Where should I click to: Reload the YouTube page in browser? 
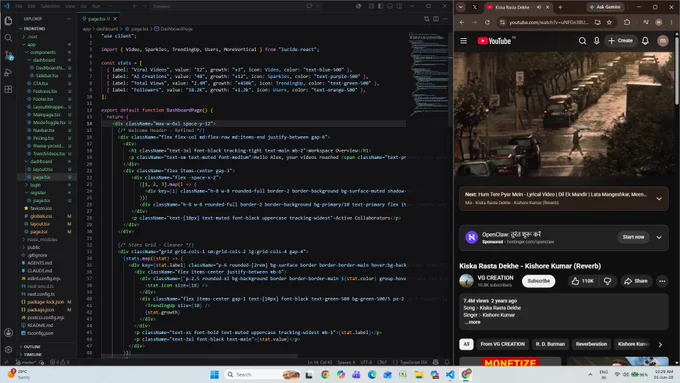coord(487,22)
